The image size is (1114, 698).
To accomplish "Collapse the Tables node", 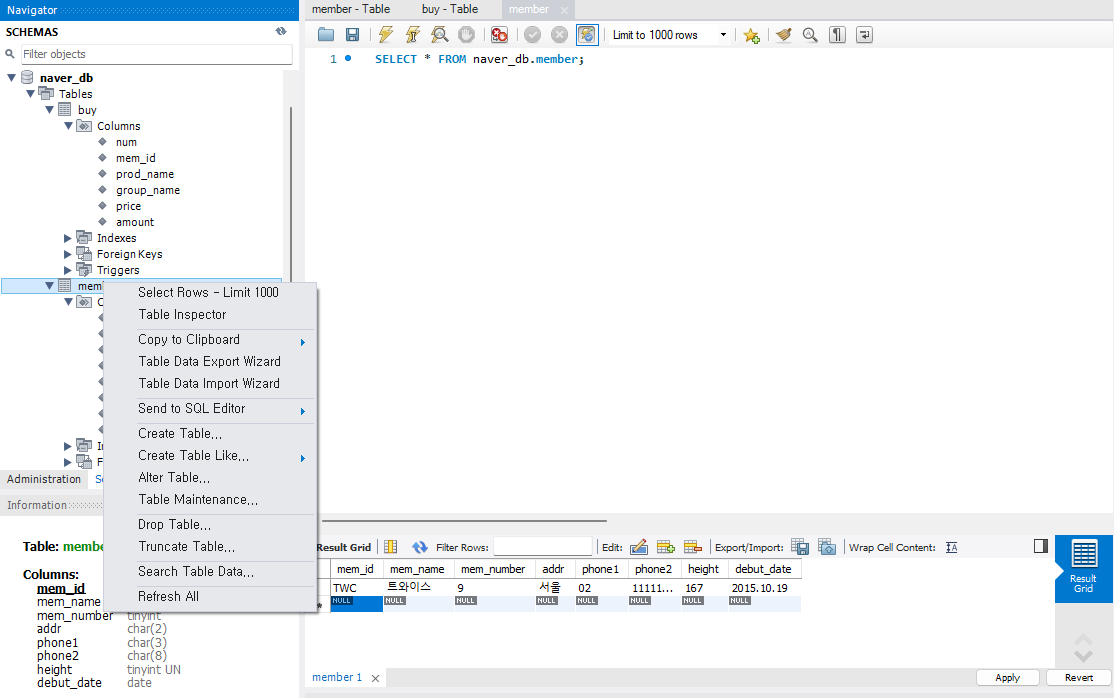I will tap(31, 93).
